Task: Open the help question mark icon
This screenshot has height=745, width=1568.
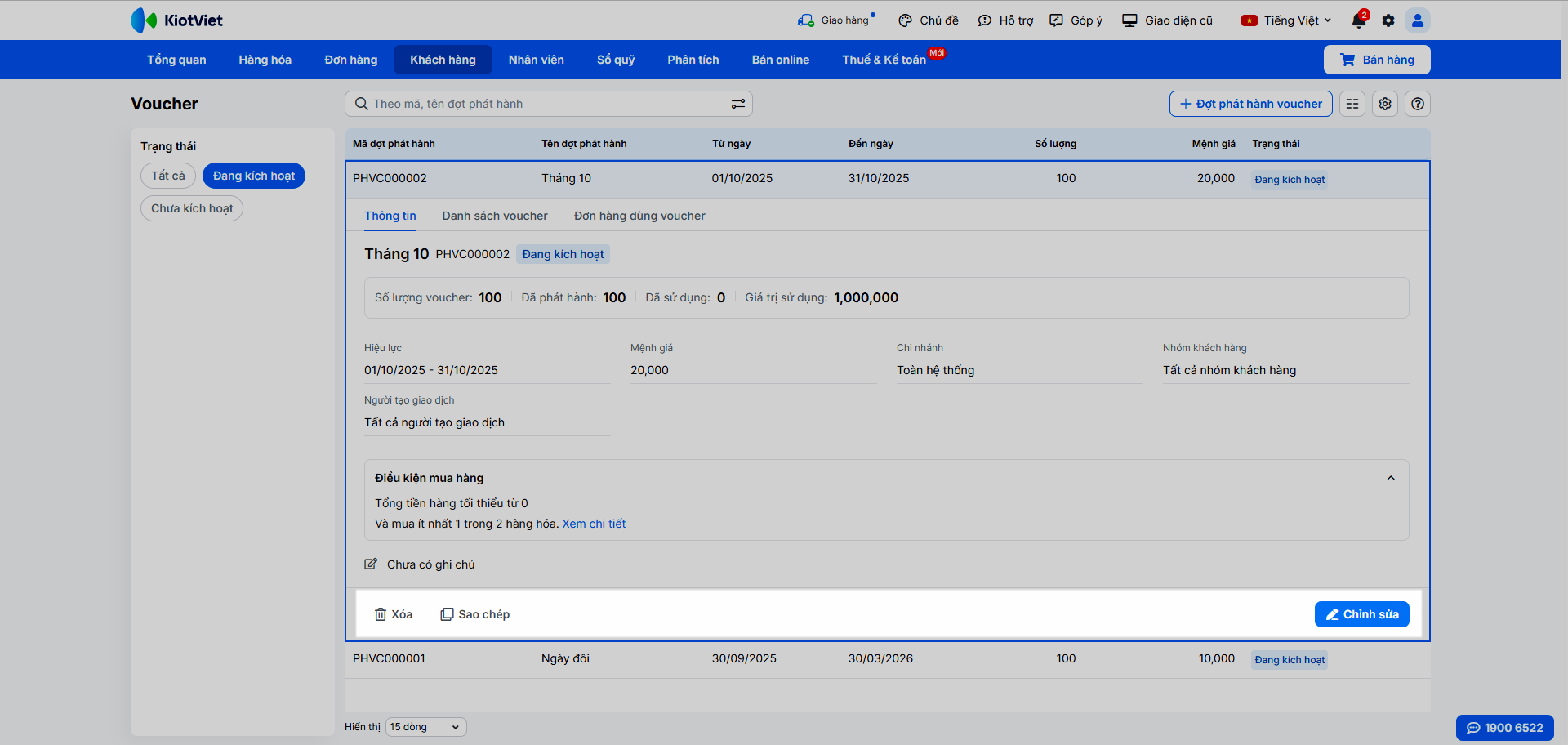Action: pyautogui.click(x=1418, y=104)
